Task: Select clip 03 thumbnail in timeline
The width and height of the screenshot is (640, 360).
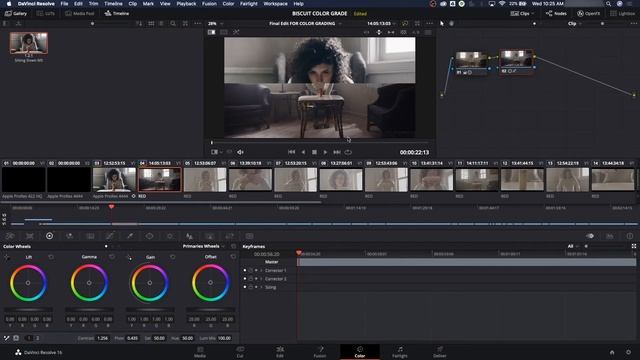Action: [114, 179]
